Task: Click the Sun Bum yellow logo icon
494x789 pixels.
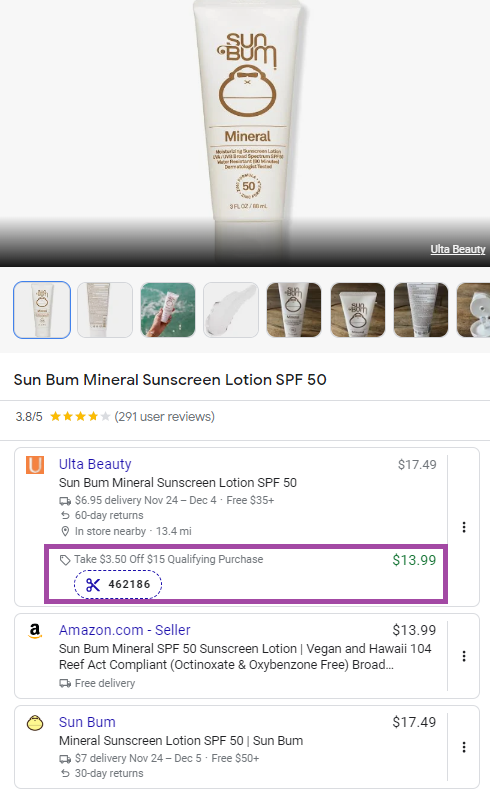Action: 35,723
